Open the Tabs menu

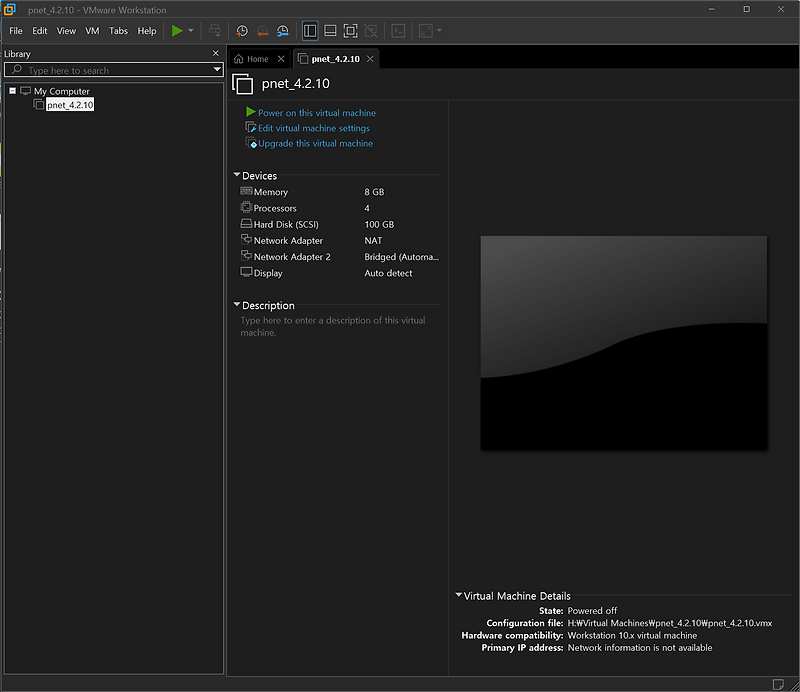click(118, 31)
